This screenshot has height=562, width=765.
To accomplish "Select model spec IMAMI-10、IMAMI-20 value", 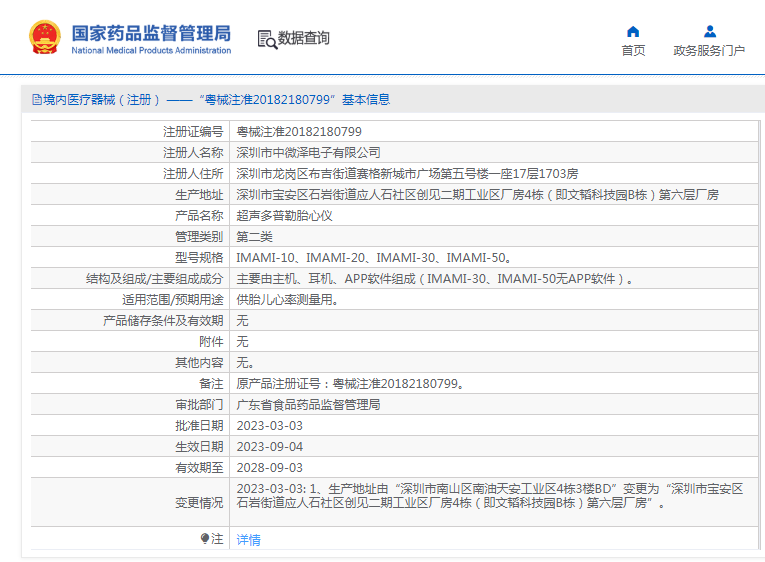I will 374,258.
